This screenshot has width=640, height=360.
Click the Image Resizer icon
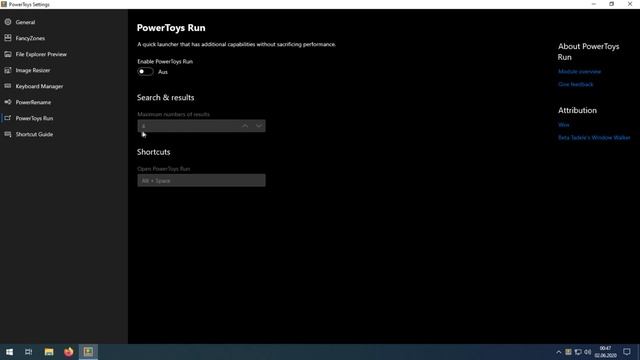[x=8, y=70]
